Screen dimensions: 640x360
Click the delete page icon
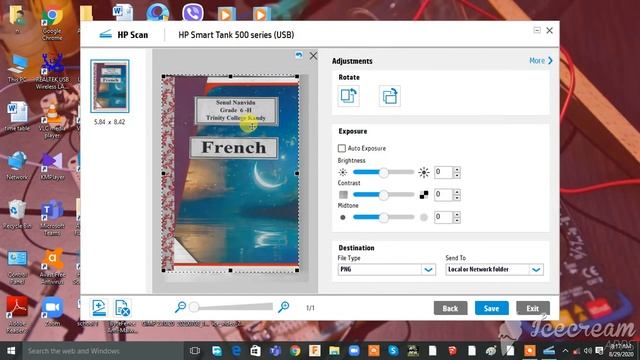click(x=122, y=308)
